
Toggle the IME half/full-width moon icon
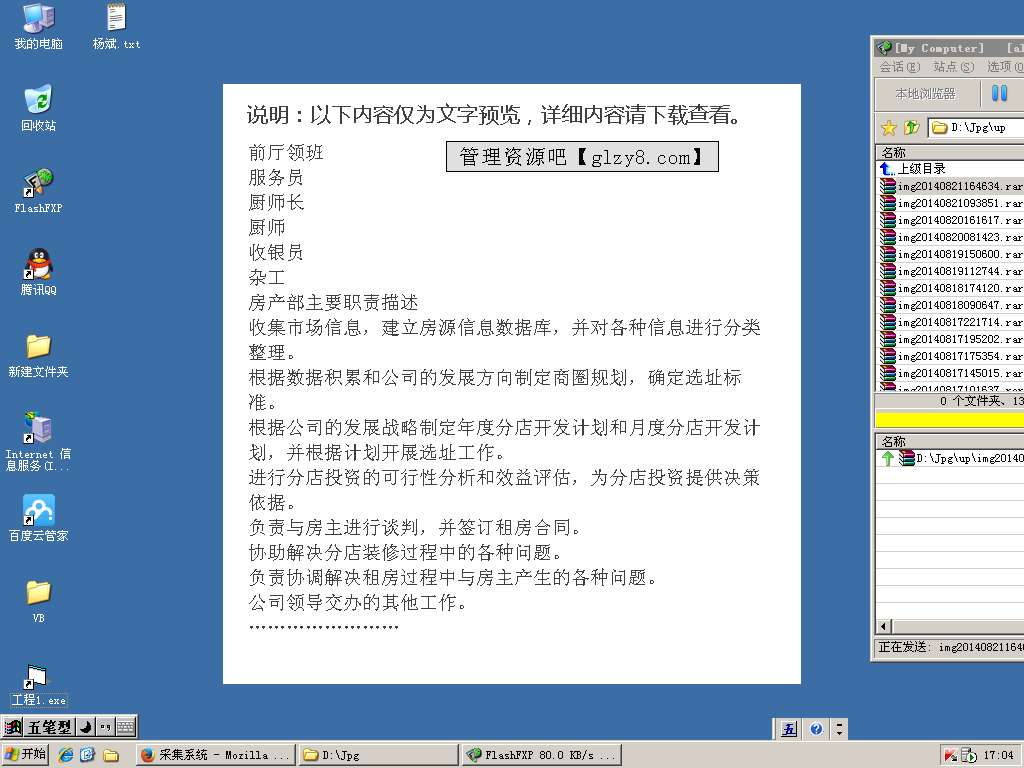[x=86, y=726]
